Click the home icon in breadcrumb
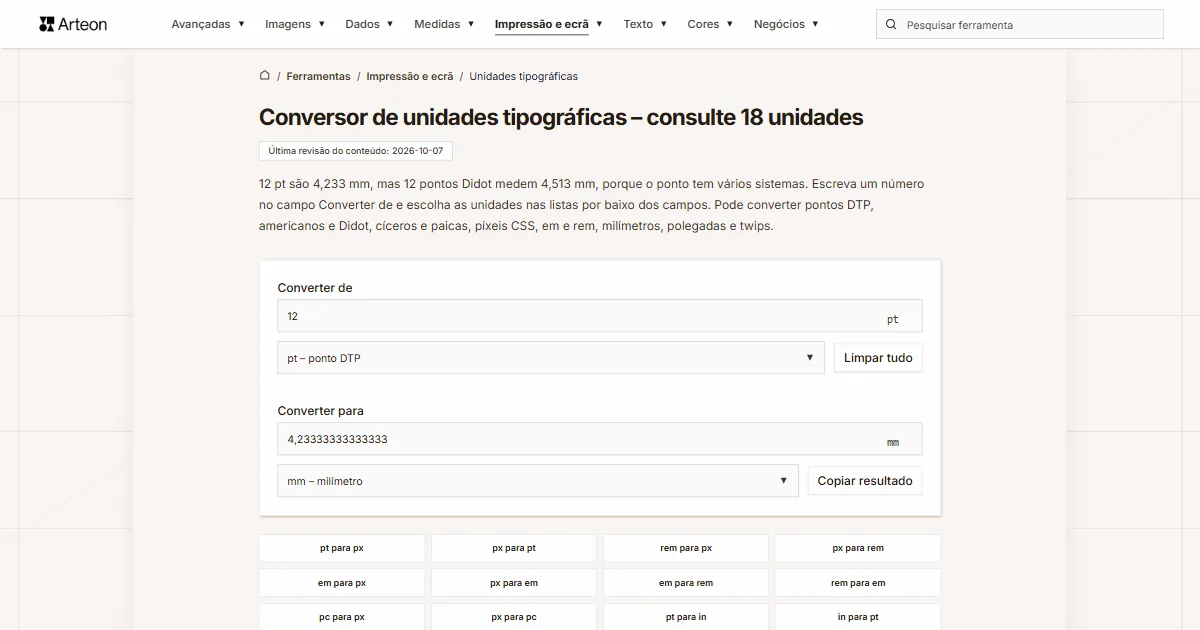This screenshot has height=630, width=1200. (265, 75)
